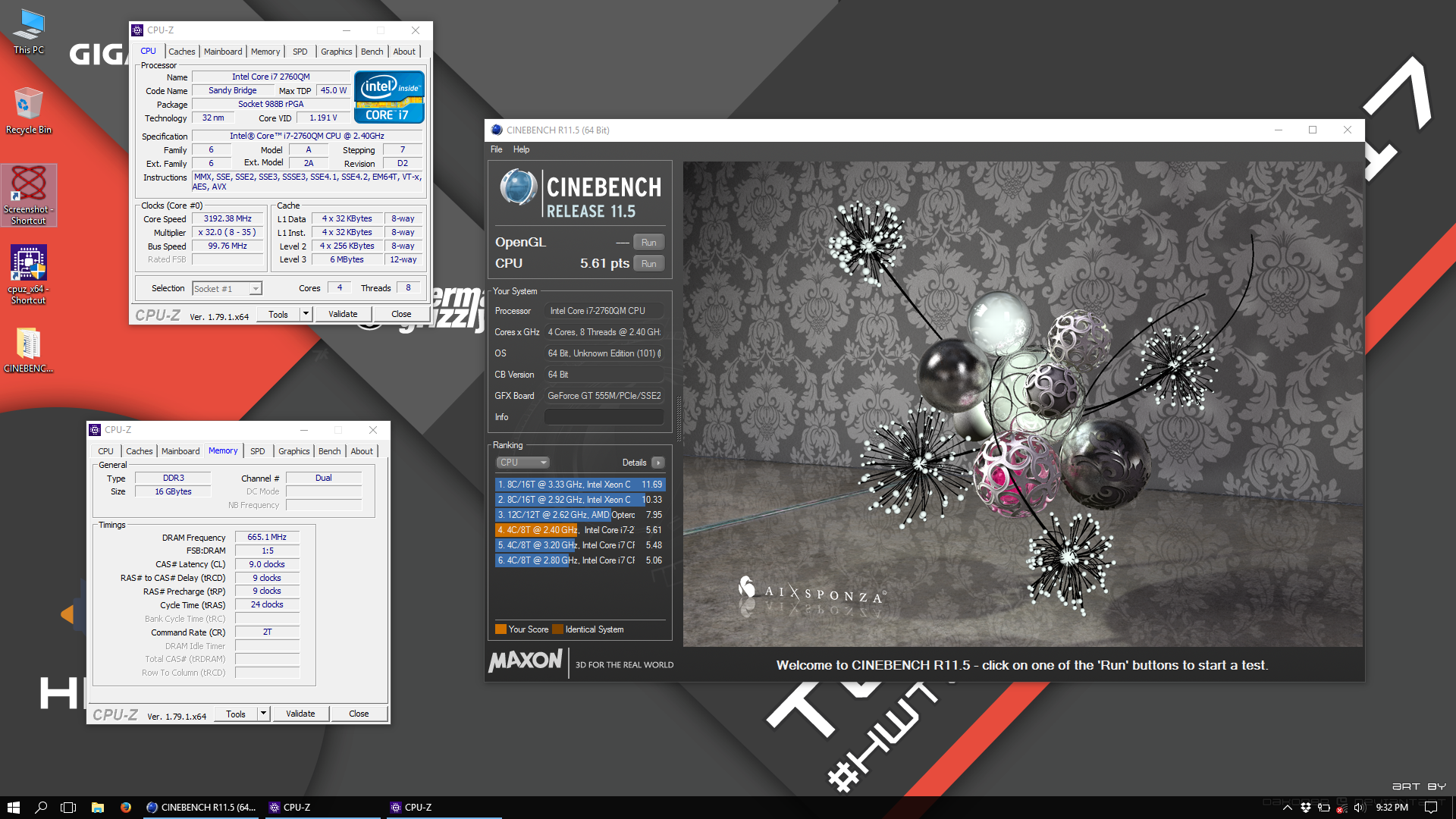Screen dimensions: 1456x819
Task: Open the volume speaker tray icon
Action: coord(1360,808)
